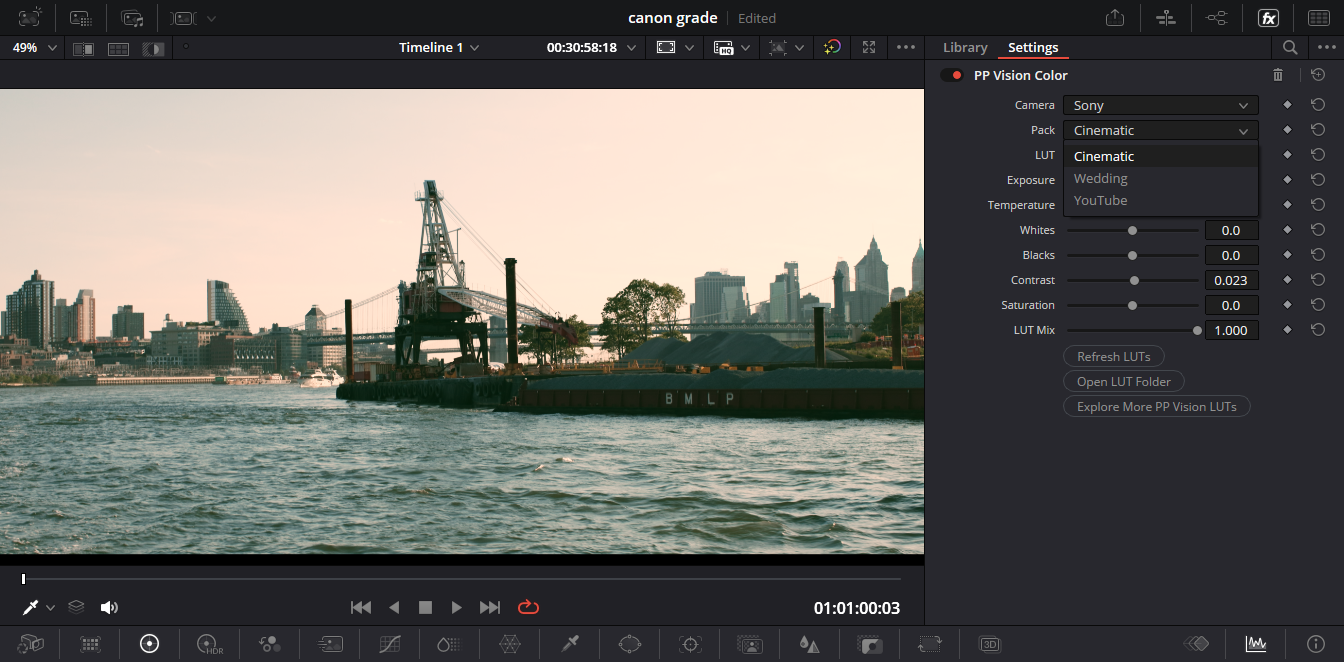Select the Color Wheels palette
The image size is (1344, 662).
(x=150, y=644)
